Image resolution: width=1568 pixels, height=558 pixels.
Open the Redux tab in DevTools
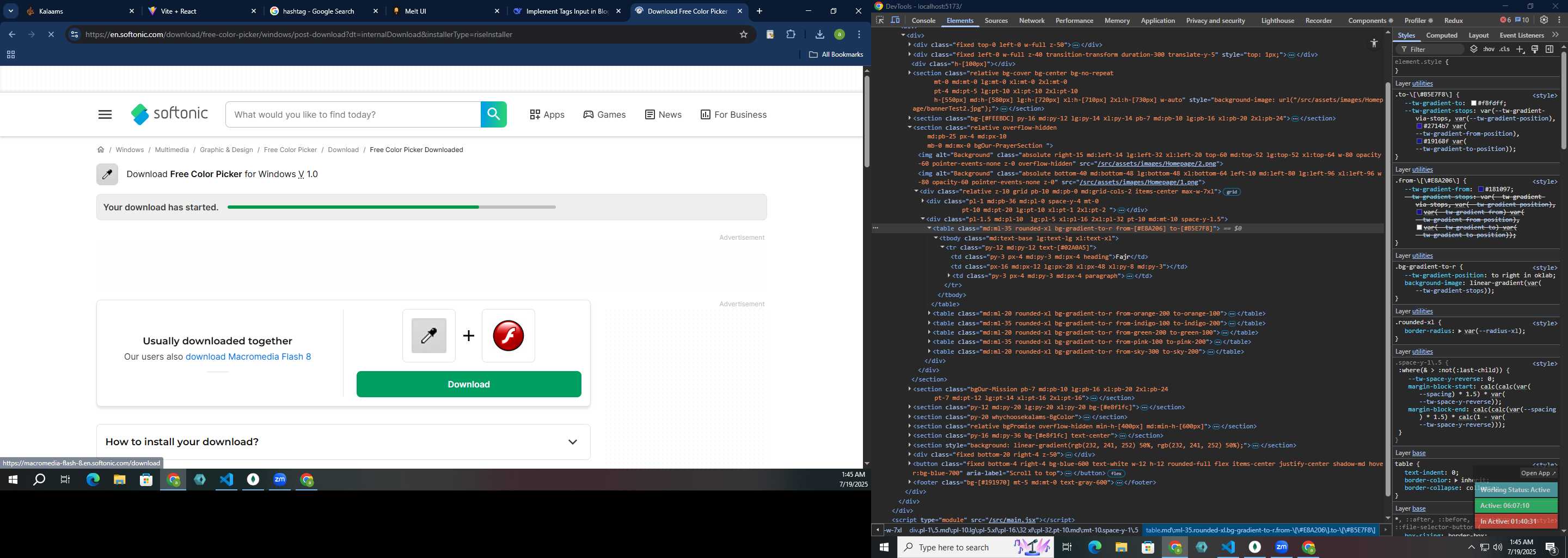(1453, 21)
